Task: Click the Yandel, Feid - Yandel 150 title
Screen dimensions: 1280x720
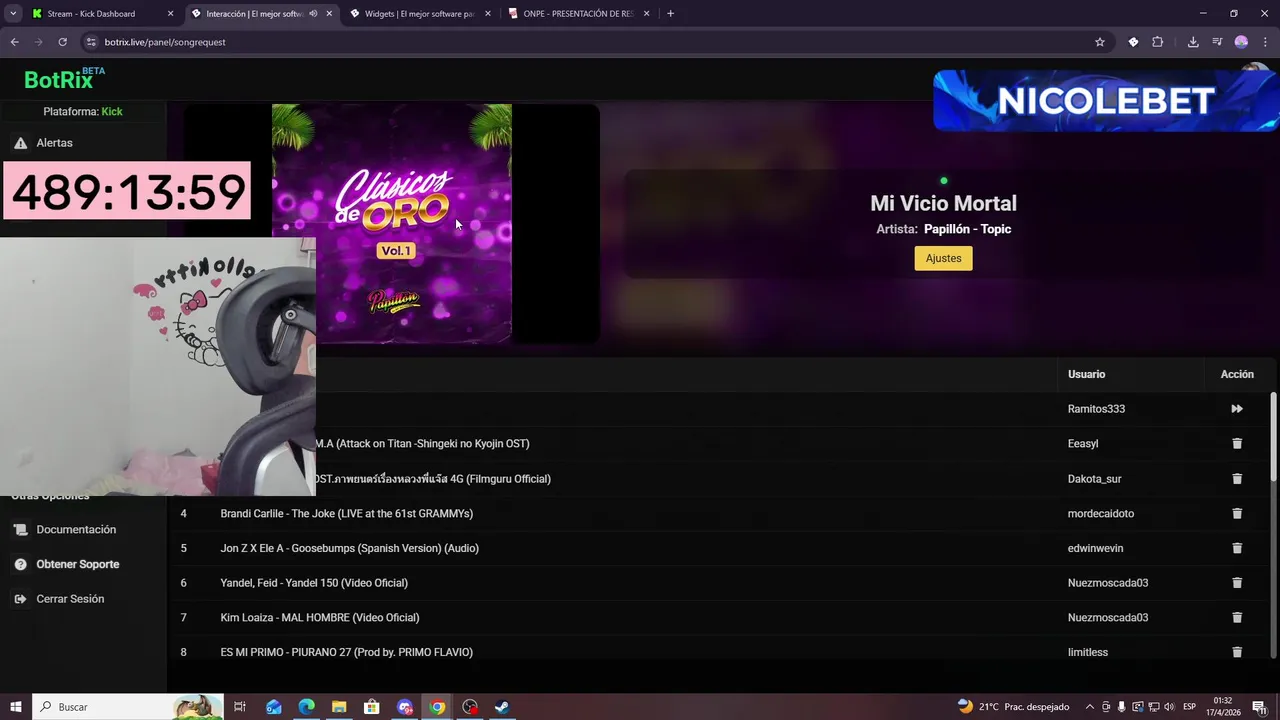Action: (314, 583)
